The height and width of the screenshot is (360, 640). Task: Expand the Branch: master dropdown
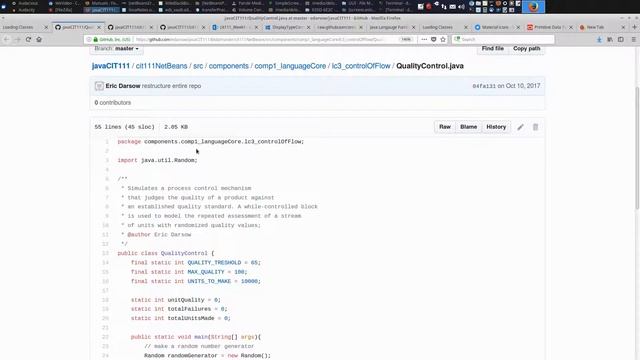(x=117, y=49)
